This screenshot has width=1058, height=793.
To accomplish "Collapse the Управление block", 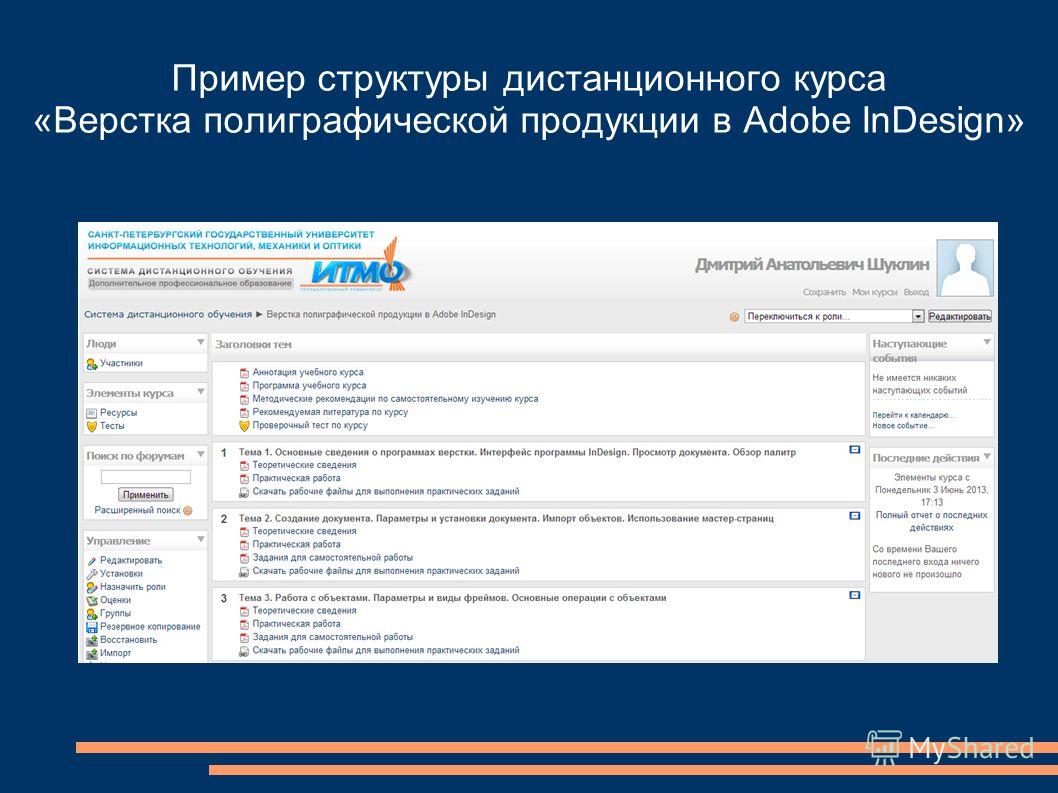I will (200, 539).
